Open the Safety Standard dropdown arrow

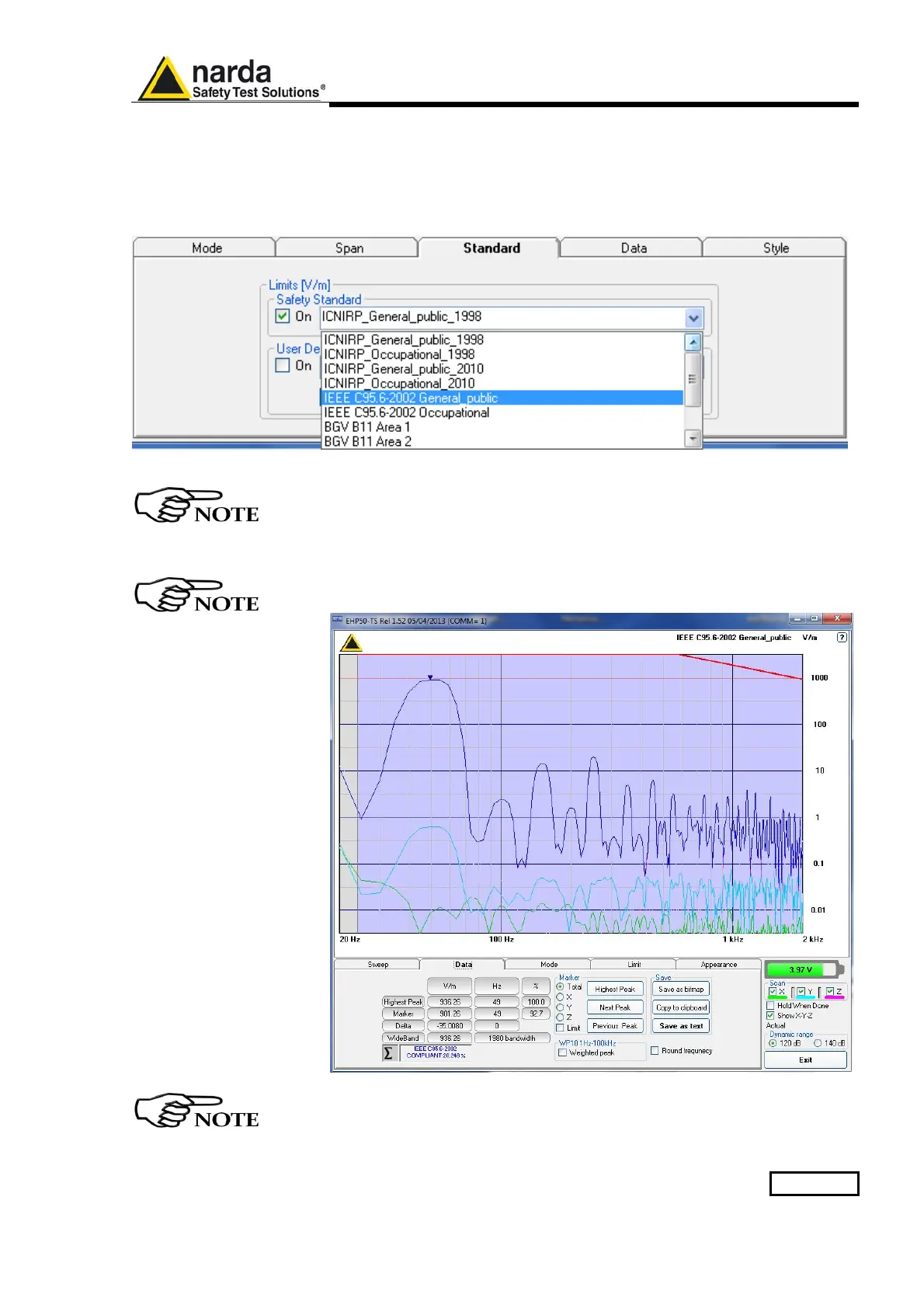pos(693,318)
